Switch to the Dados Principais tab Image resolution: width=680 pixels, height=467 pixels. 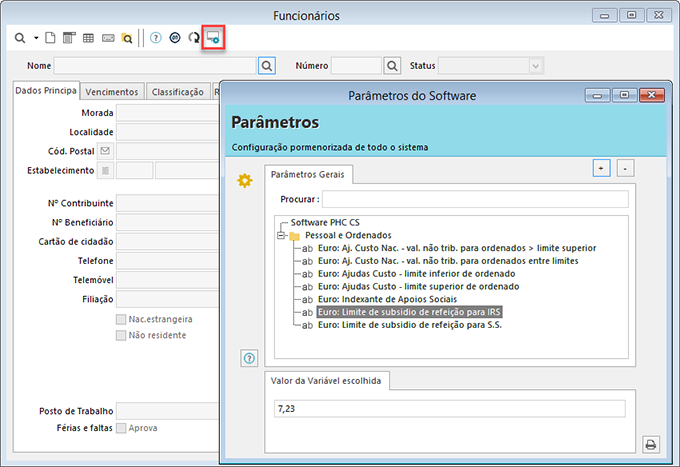pos(46,91)
